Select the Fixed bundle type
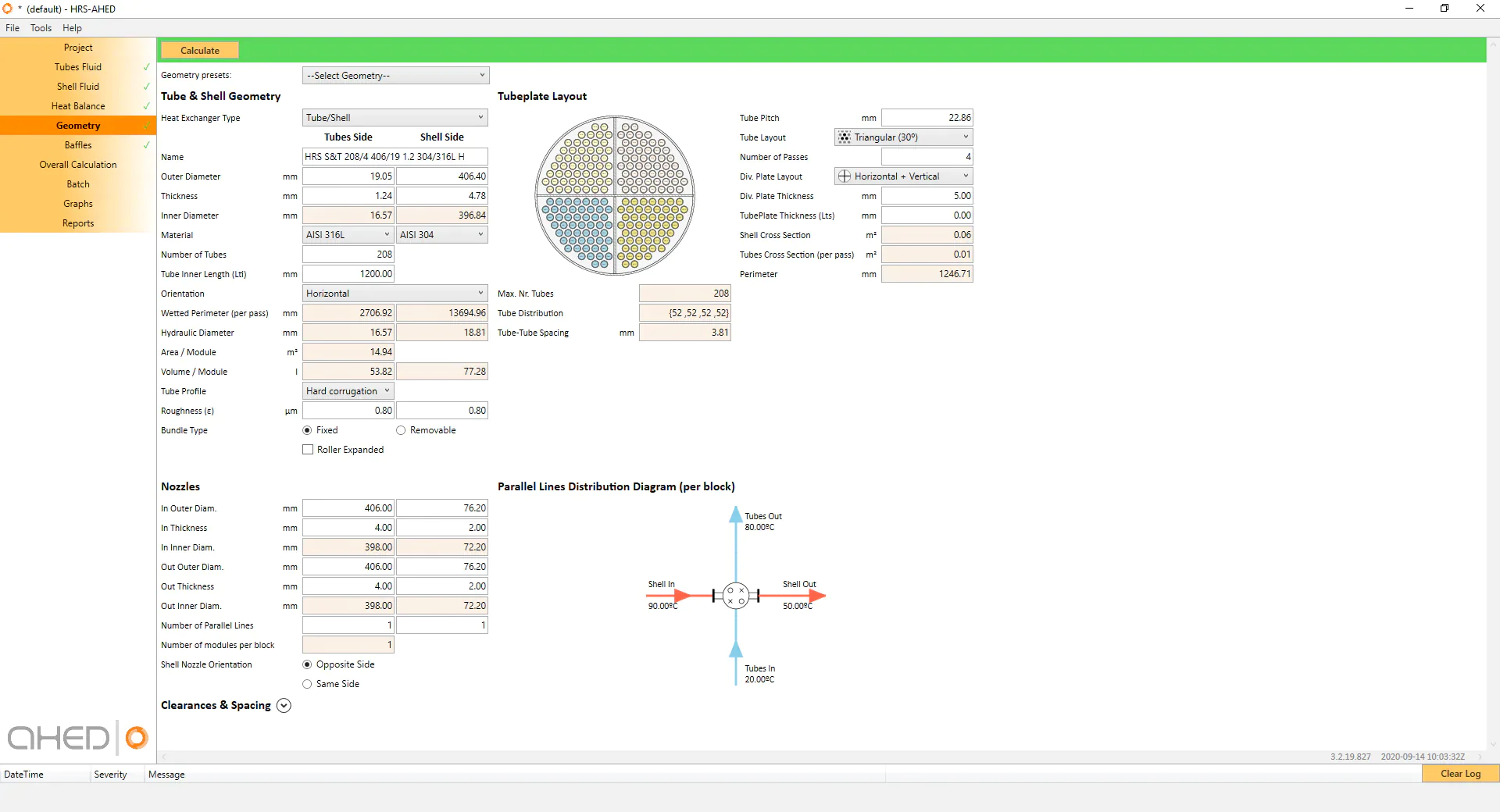The width and height of the screenshot is (1500, 812). 307,430
